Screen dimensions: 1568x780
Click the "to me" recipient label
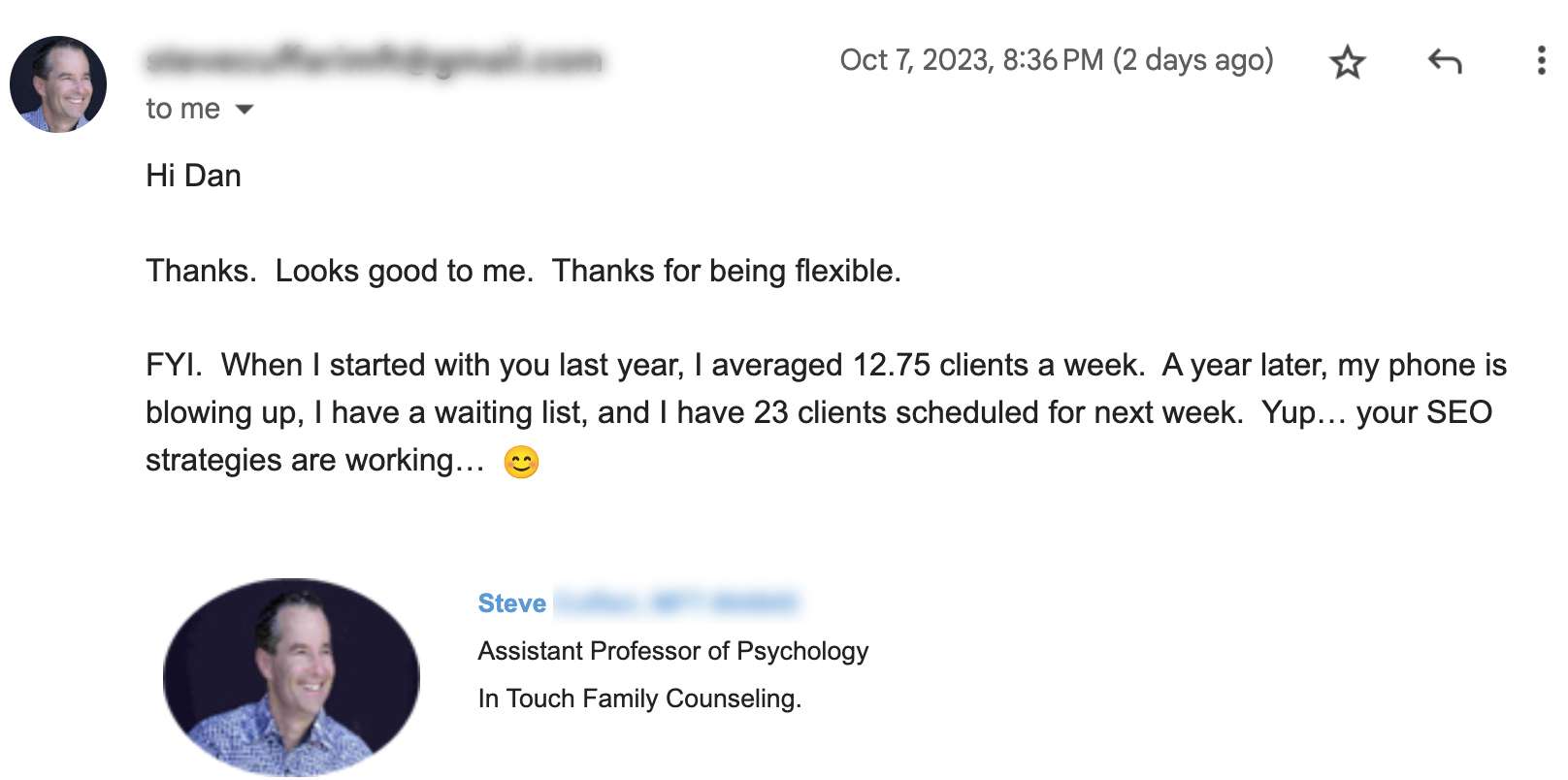point(183,109)
